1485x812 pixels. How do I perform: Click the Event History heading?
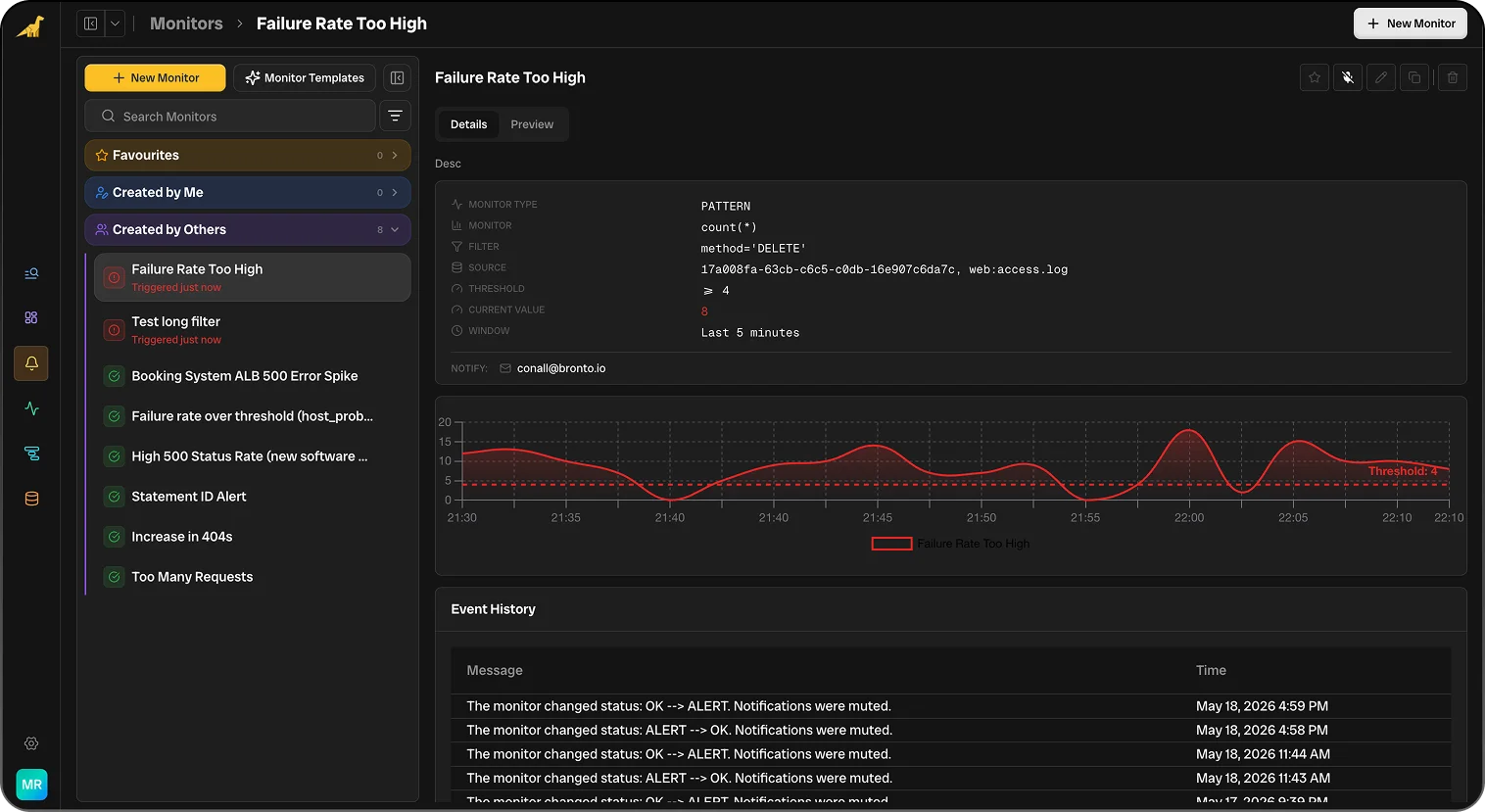(493, 609)
